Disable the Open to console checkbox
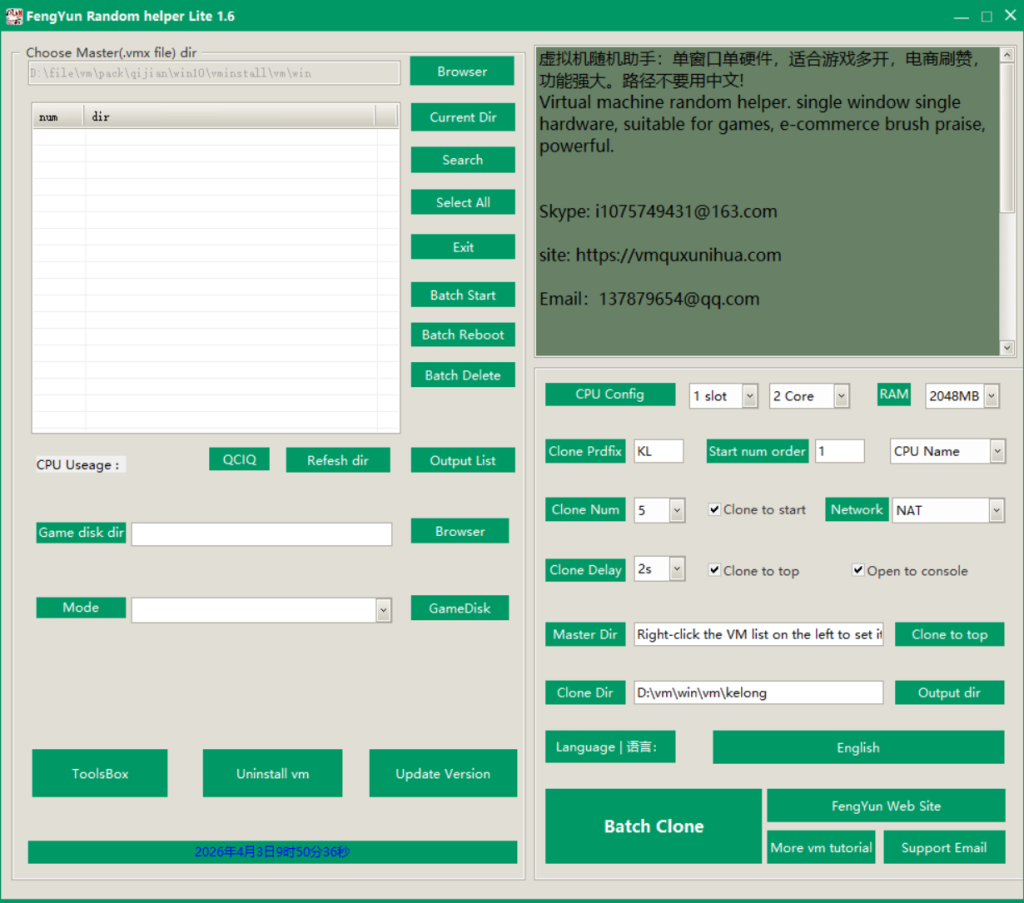 coord(858,570)
